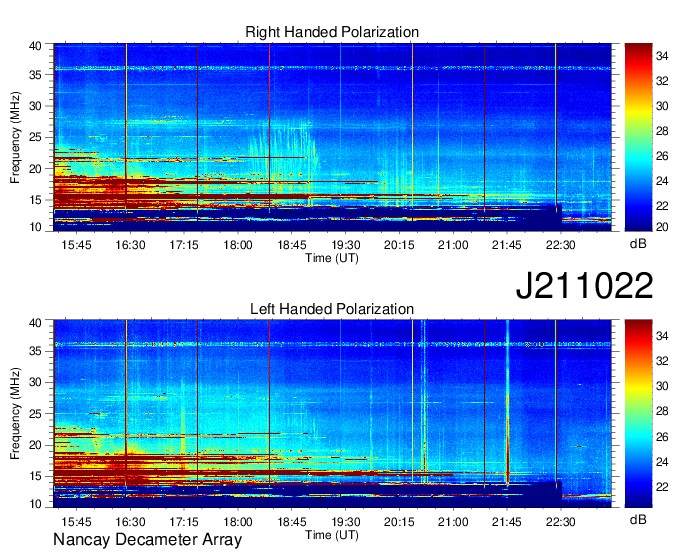Viewport: 680px width, 552px height.
Task: Click the Left Handed Polarization spectrogram image
Action: point(332,414)
